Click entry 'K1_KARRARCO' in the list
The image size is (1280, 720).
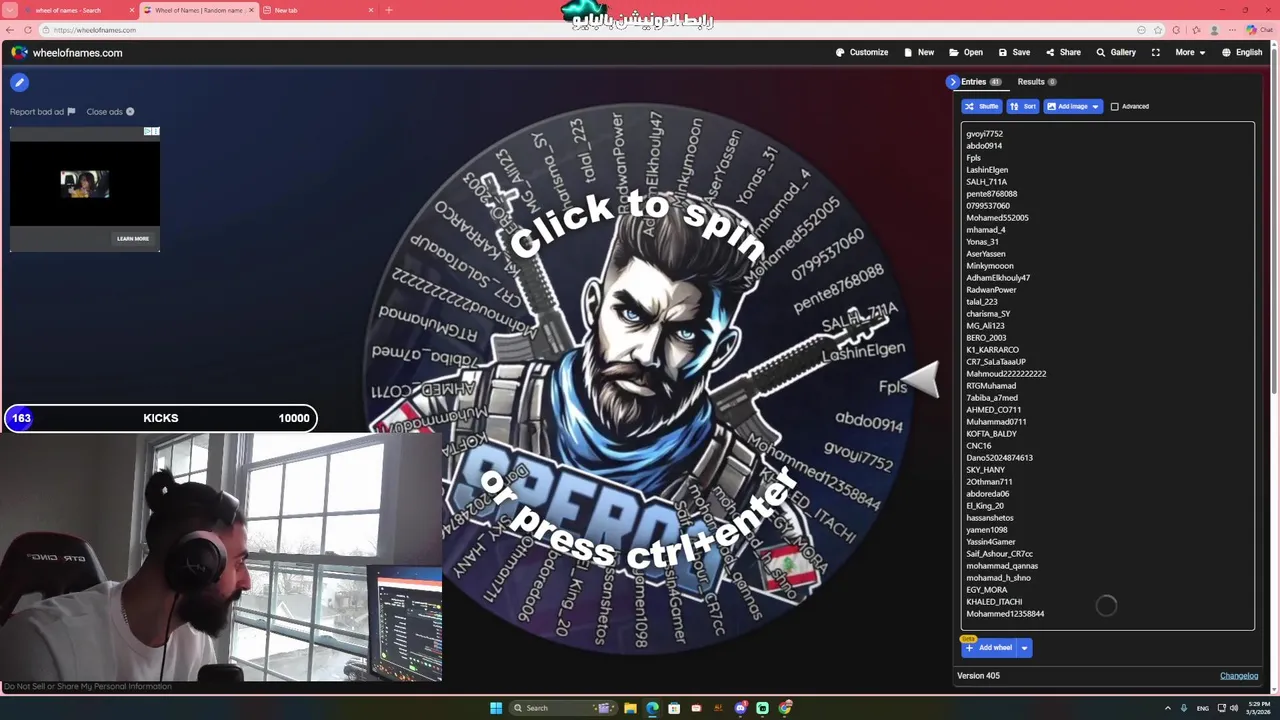click(992, 349)
